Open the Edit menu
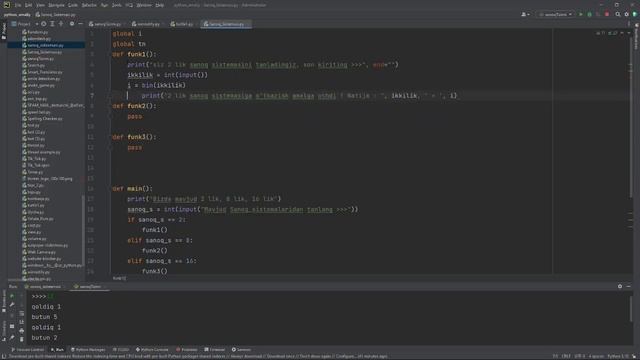The image size is (640, 360). point(29,5)
